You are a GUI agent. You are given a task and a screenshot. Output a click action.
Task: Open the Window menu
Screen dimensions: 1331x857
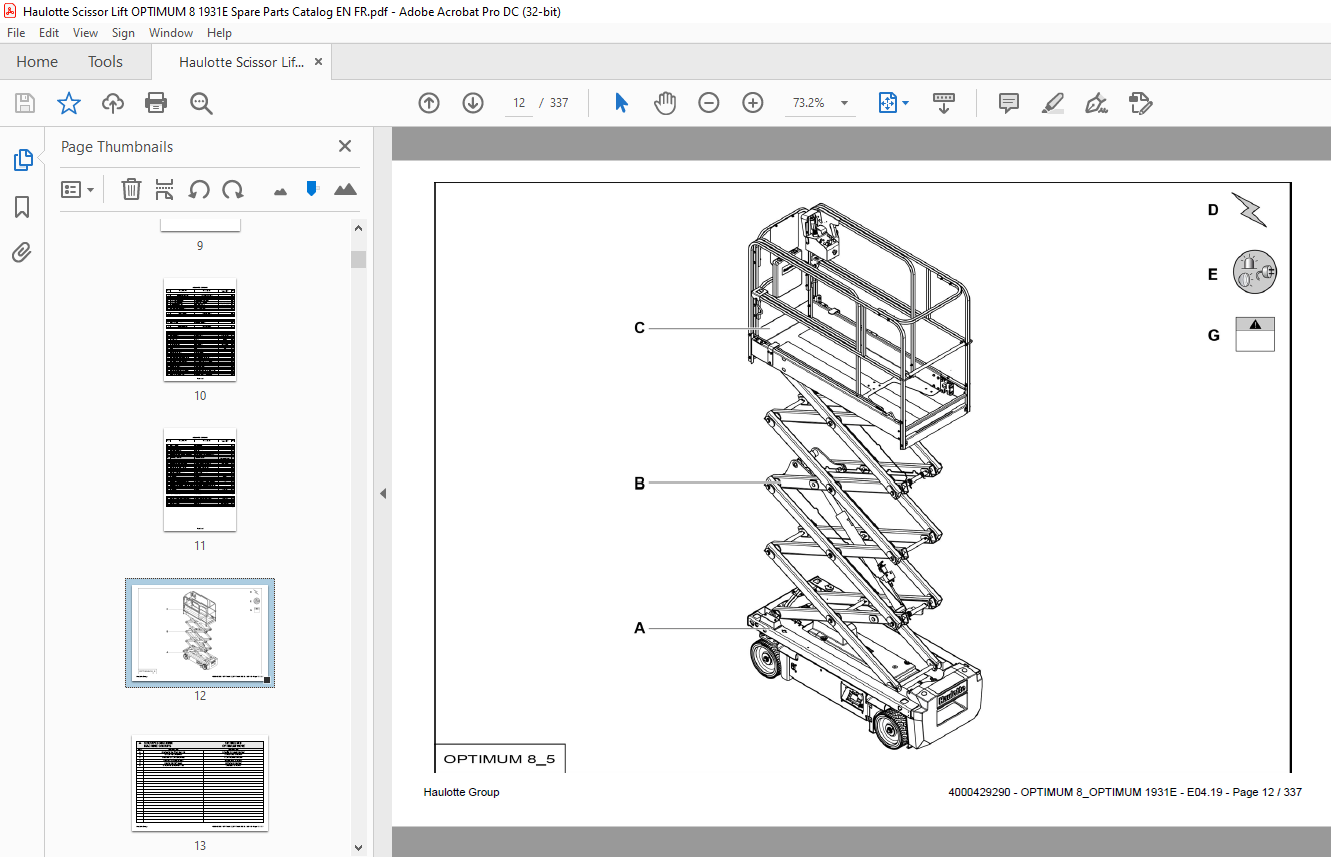pyautogui.click(x=171, y=33)
